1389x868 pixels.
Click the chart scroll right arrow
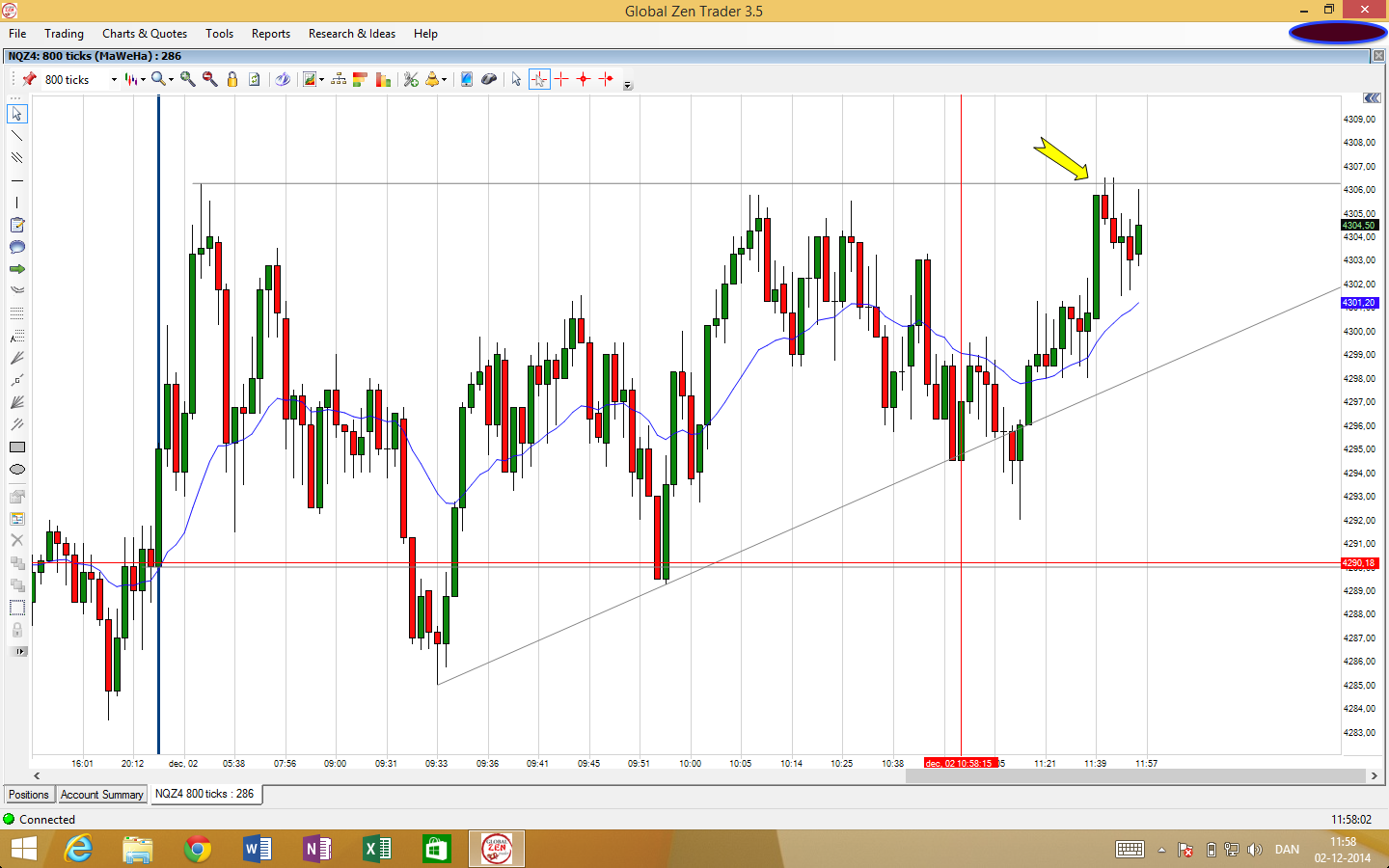point(1375,775)
